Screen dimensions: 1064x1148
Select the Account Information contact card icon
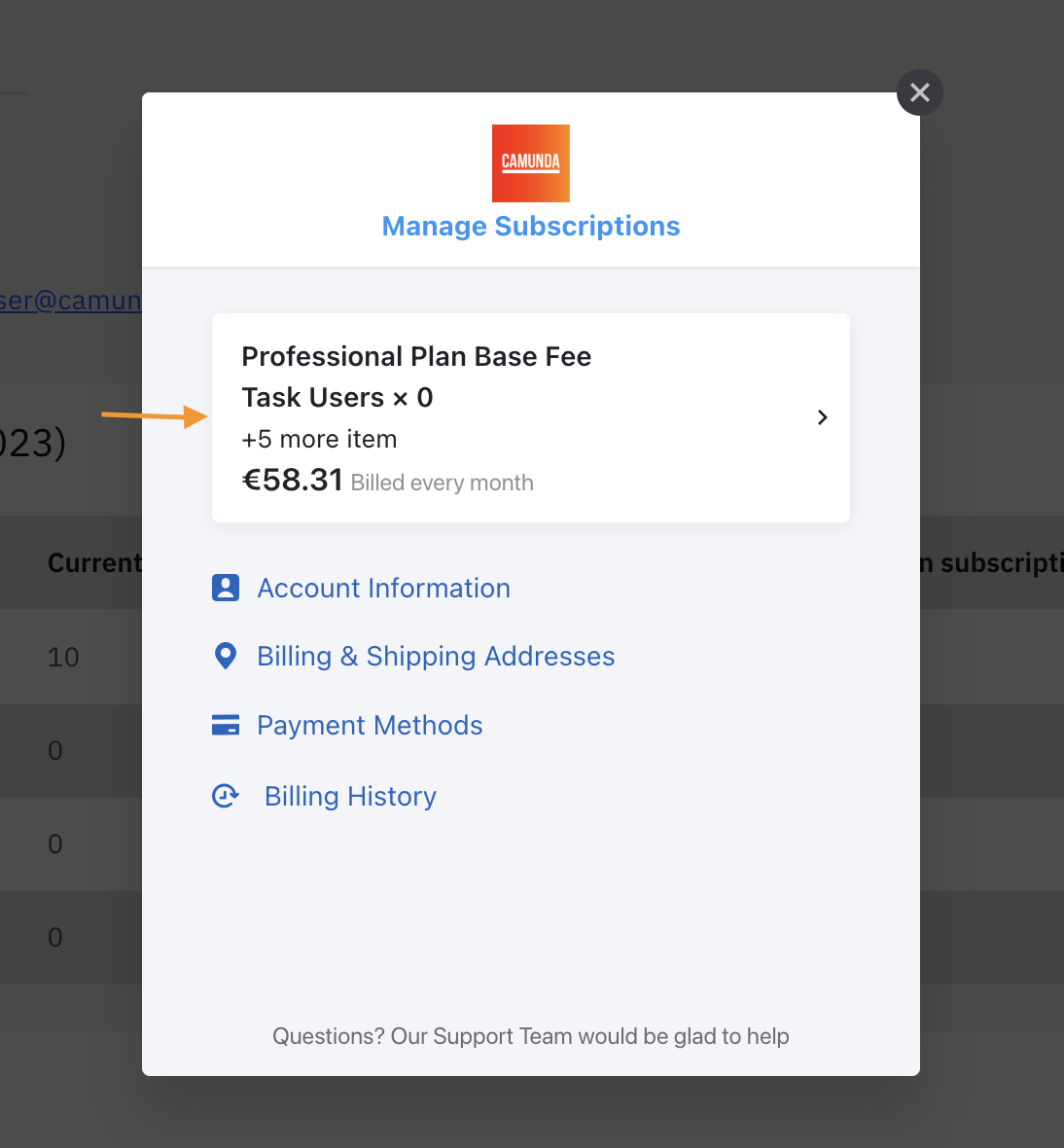(x=225, y=588)
